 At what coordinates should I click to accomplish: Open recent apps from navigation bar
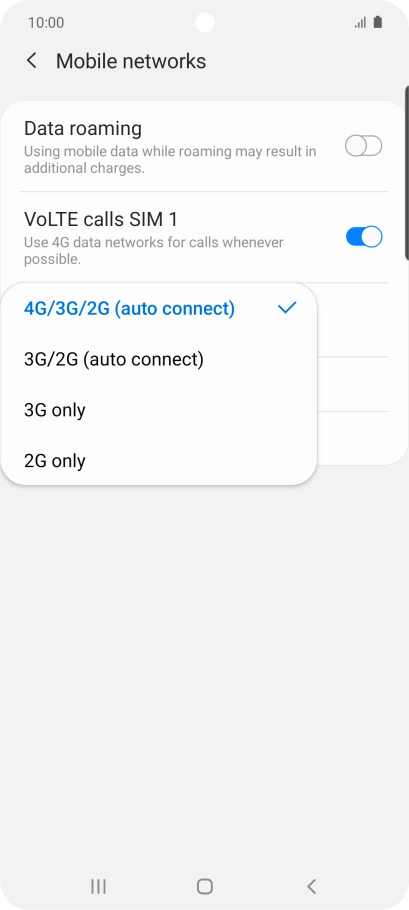[x=98, y=886]
